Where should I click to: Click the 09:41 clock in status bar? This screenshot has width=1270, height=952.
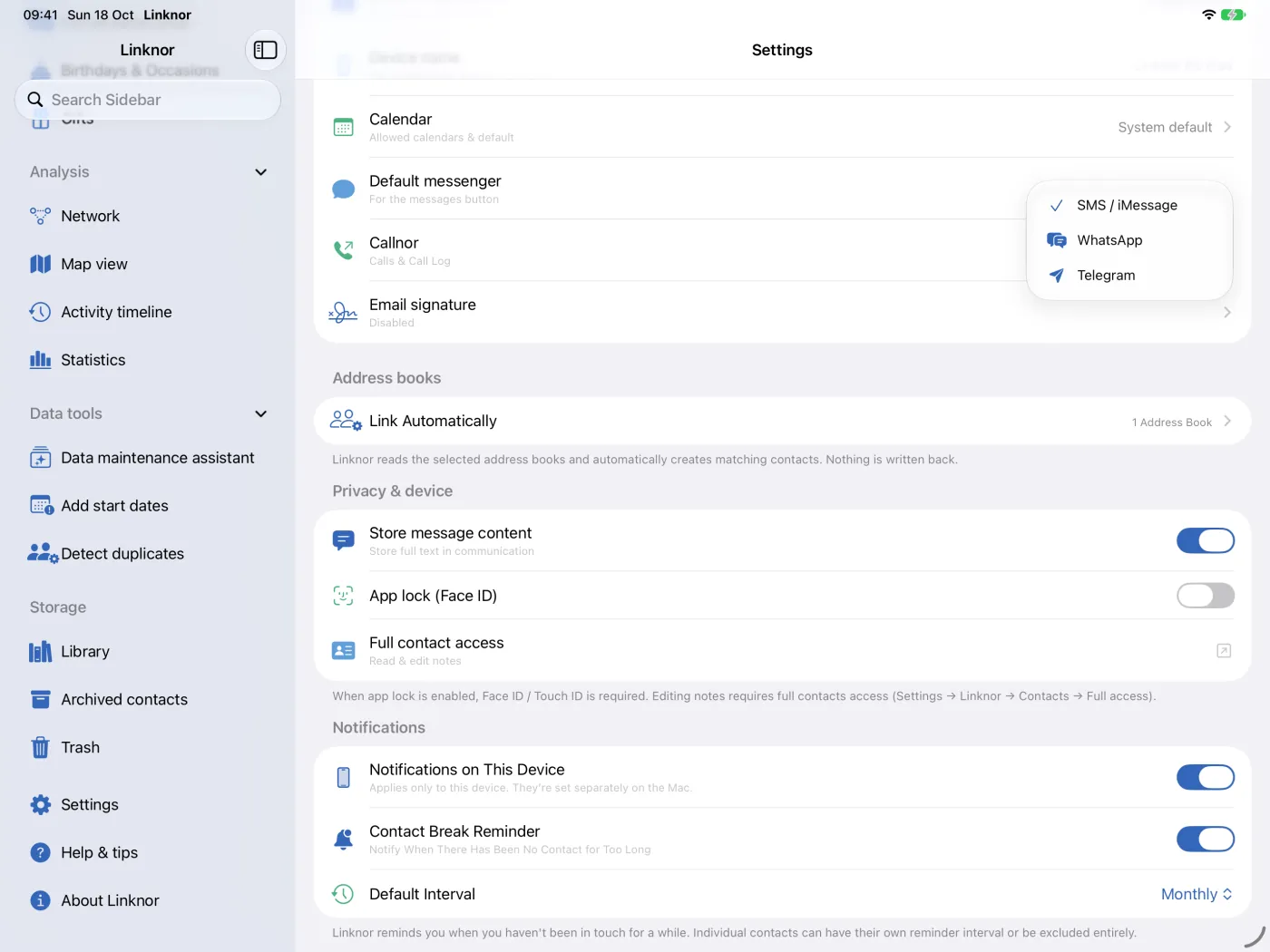click(40, 15)
